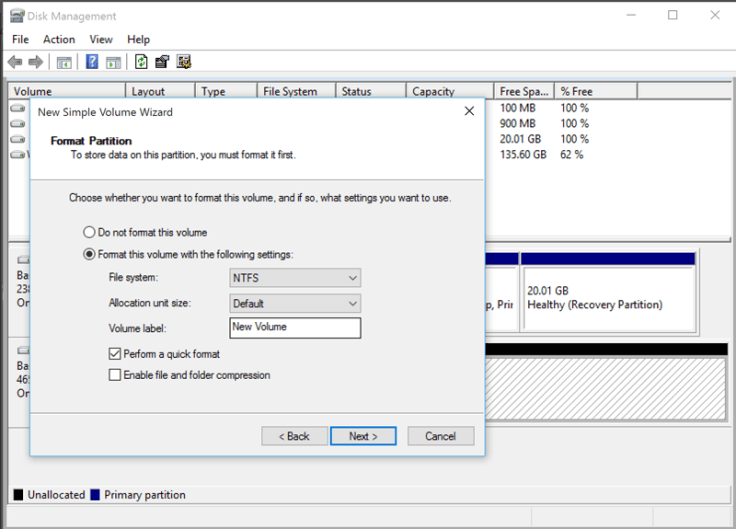Expand the File system NTFS dropdown
The width and height of the screenshot is (736, 529).
pyautogui.click(x=294, y=278)
